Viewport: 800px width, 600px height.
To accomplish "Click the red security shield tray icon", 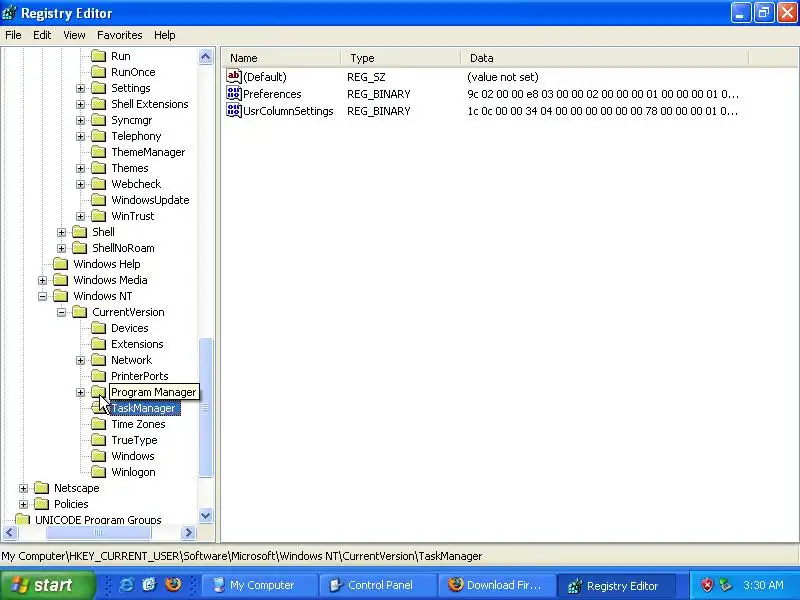I will tap(707, 585).
